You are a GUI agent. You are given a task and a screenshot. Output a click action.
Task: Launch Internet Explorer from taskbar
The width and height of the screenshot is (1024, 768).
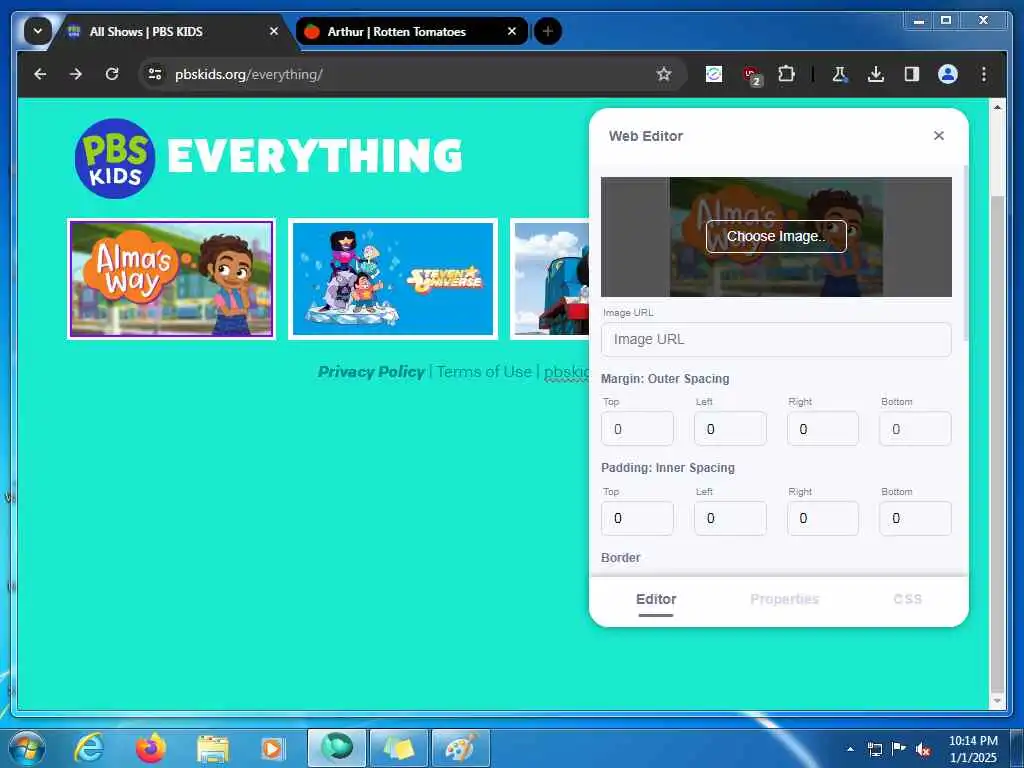click(x=88, y=748)
